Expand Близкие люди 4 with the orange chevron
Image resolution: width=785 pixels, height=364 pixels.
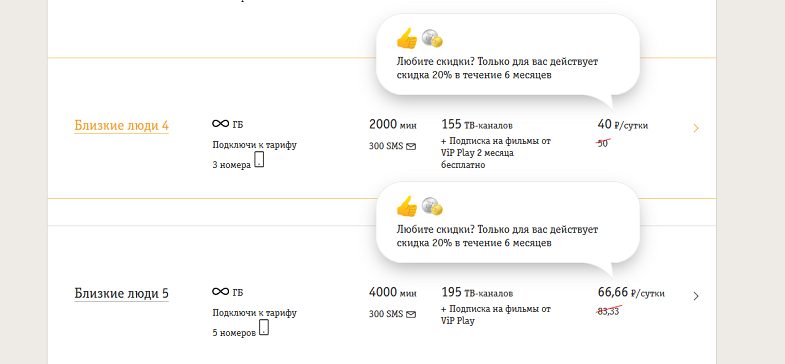pos(696,129)
